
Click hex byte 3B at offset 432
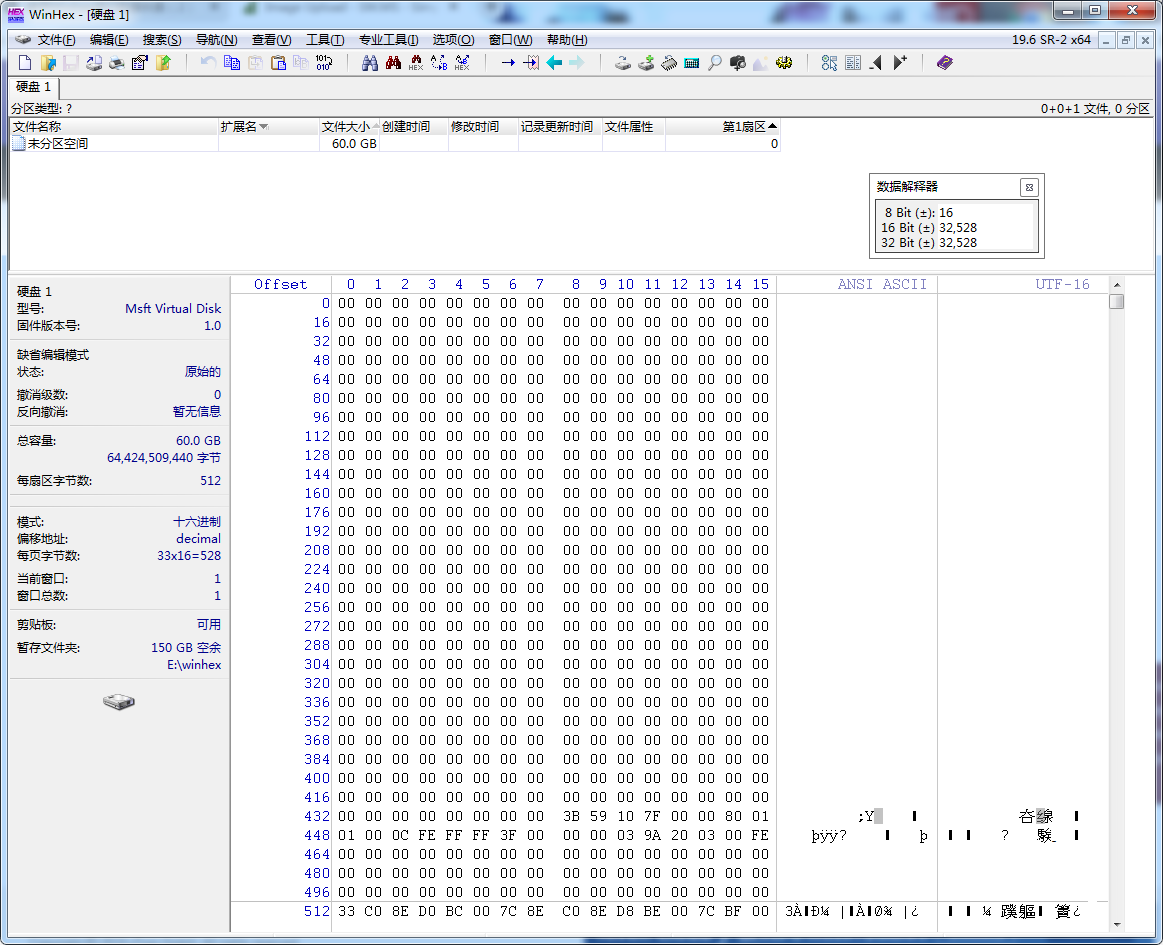click(x=571, y=816)
